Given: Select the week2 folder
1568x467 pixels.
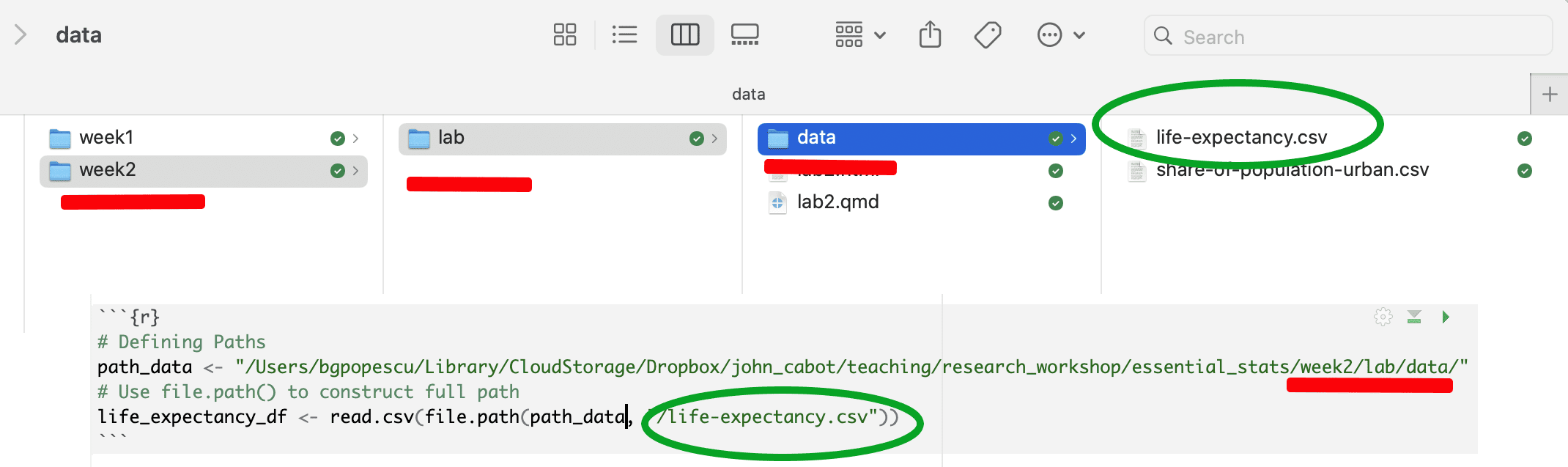Looking at the screenshot, I should (108, 170).
